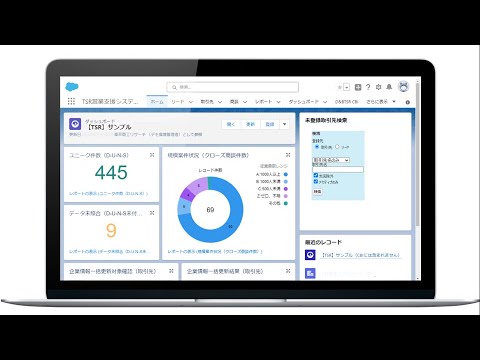This screenshot has height=360, width=480.
Task: Toggle the second checkbox in search panel
Action: point(316,182)
